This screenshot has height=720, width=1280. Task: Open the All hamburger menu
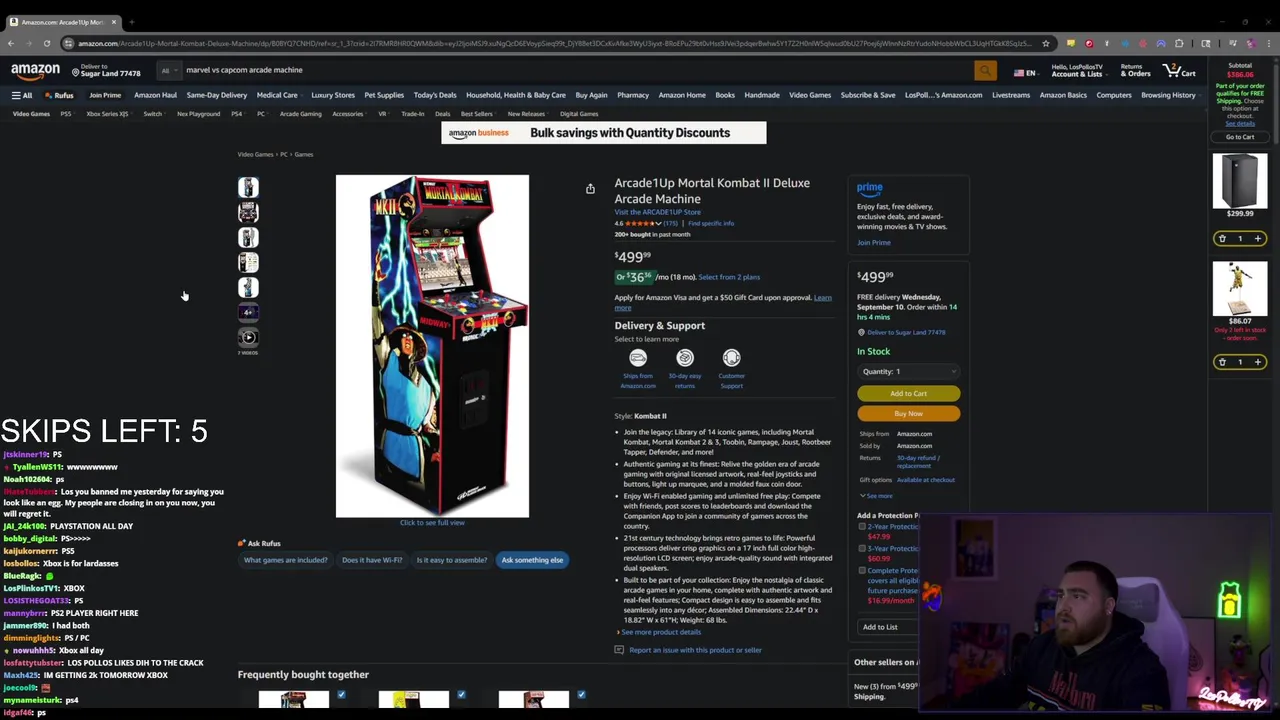tap(21, 95)
